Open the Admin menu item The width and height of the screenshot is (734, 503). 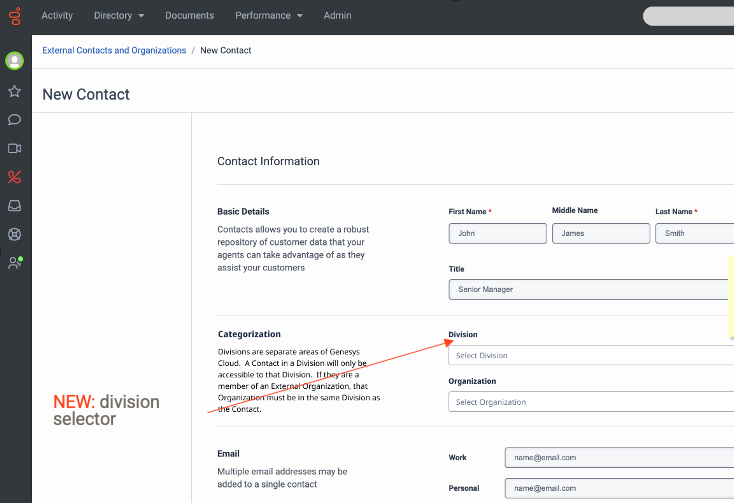337,16
